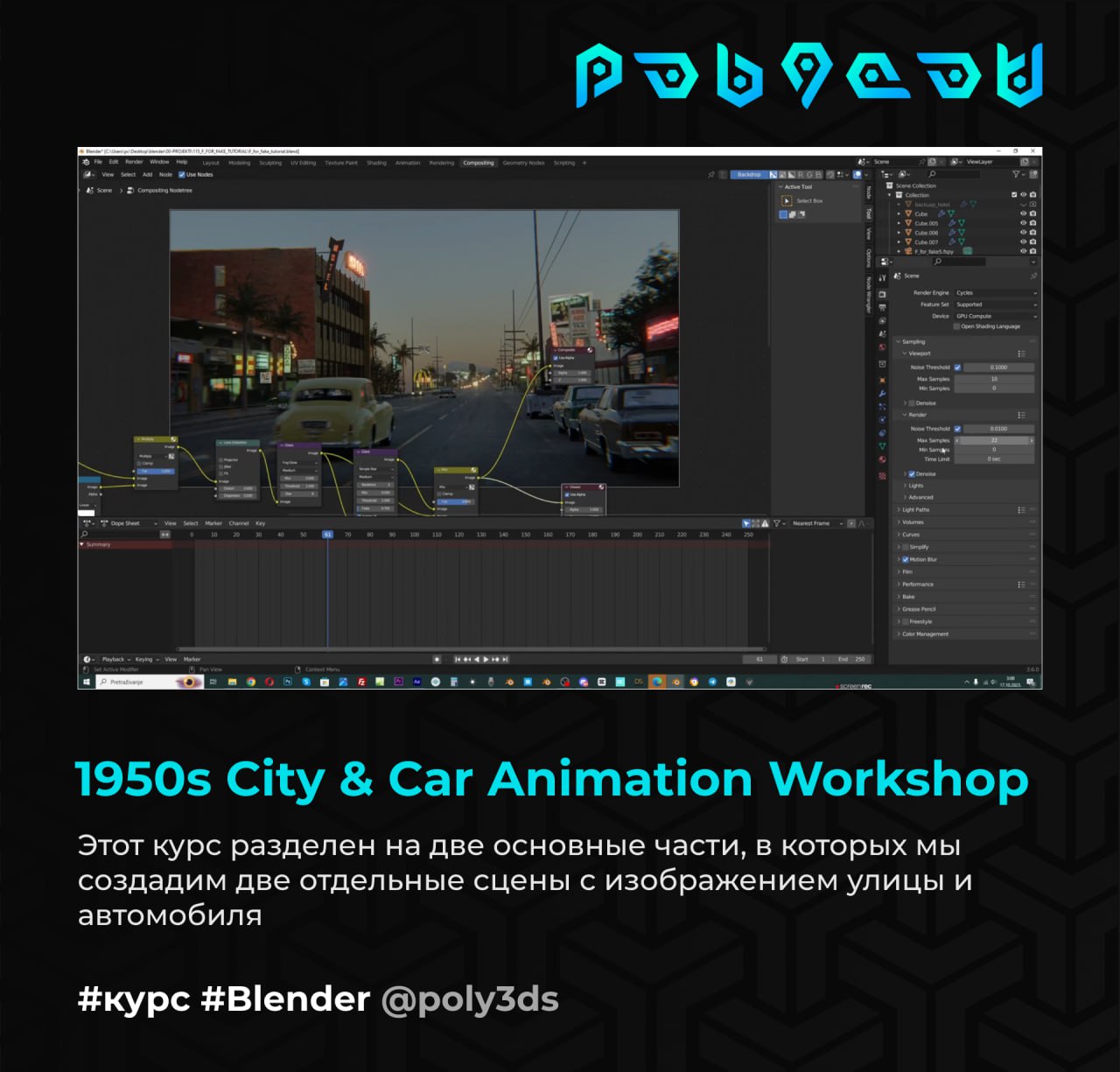Open the Scene properties tab icon
1120x1072 pixels.
click(x=882, y=334)
